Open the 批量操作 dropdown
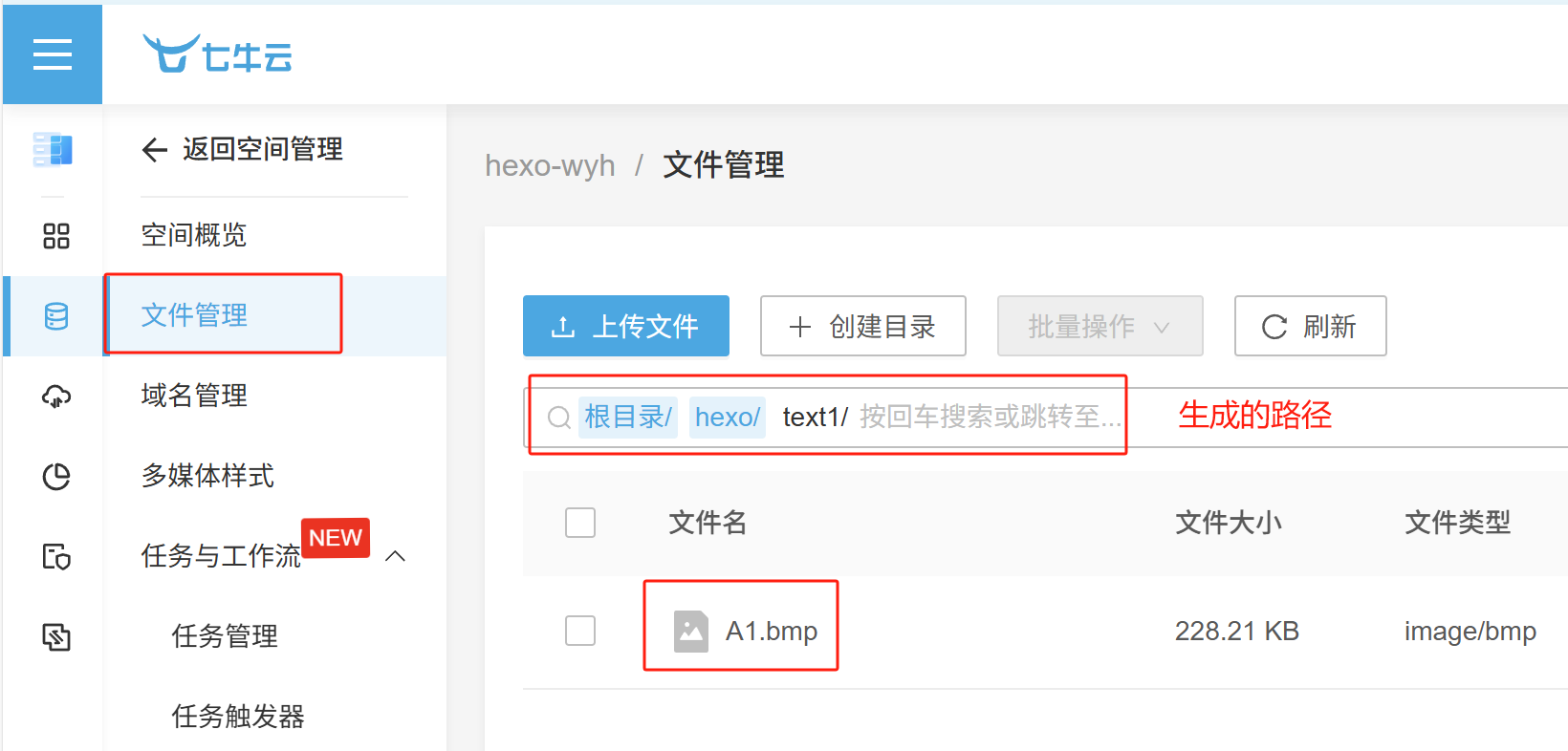Screen dimensions: 1568x751 (1100, 327)
